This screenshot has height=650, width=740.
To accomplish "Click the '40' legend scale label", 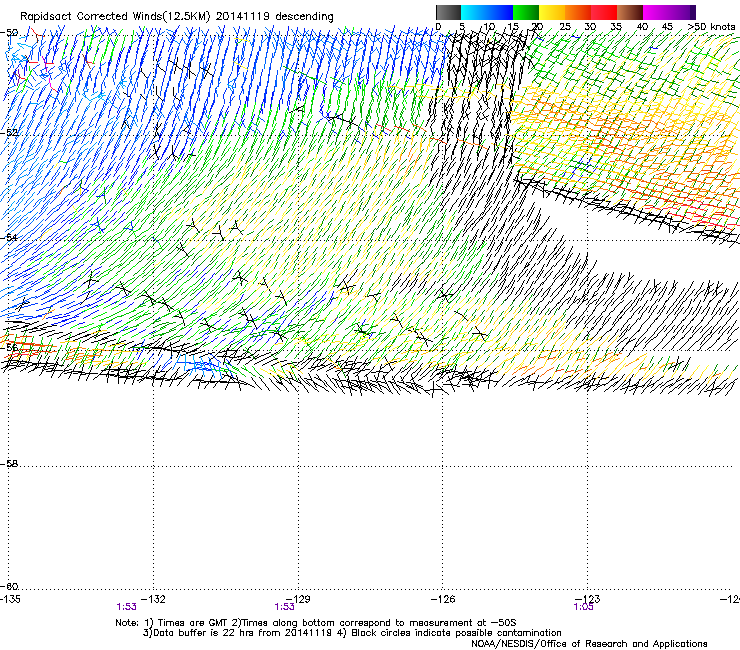I will point(642,27).
